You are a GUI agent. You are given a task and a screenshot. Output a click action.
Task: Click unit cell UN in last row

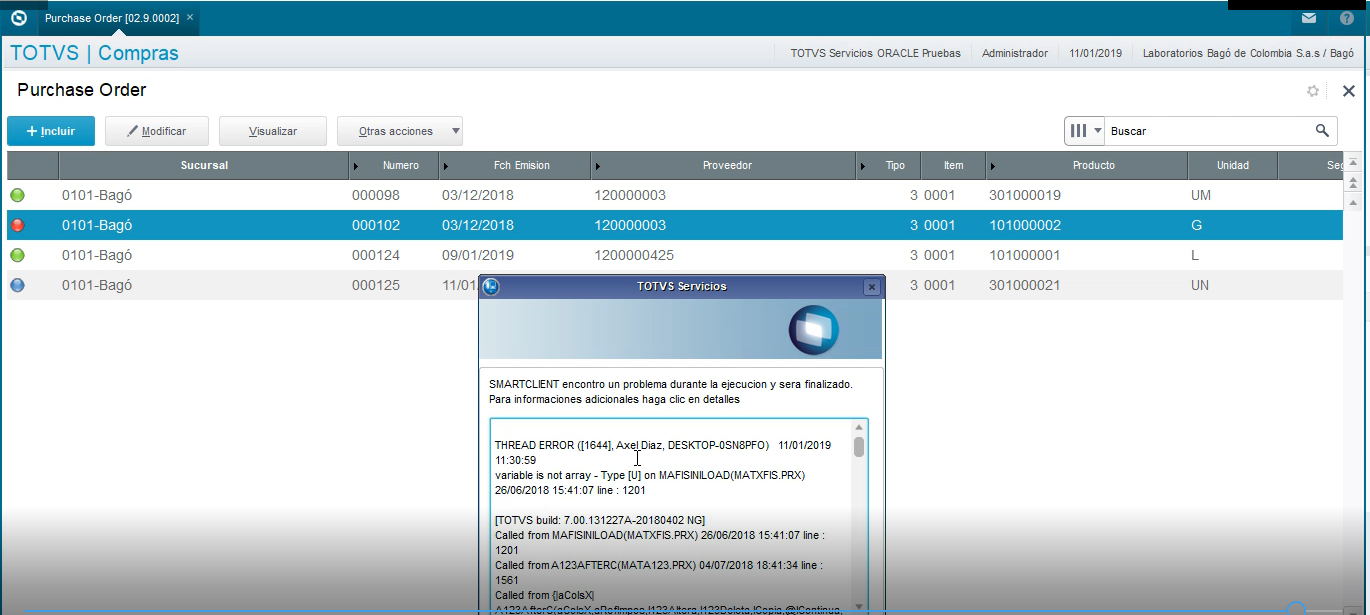coord(1200,285)
